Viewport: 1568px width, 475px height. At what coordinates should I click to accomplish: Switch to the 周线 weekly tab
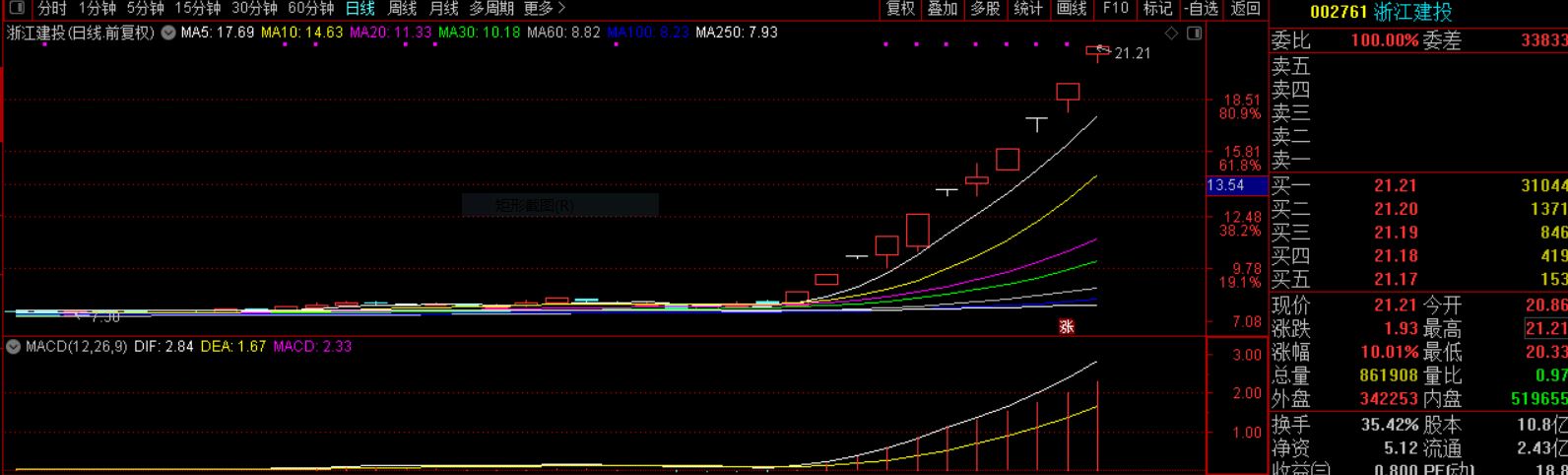pyautogui.click(x=402, y=9)
